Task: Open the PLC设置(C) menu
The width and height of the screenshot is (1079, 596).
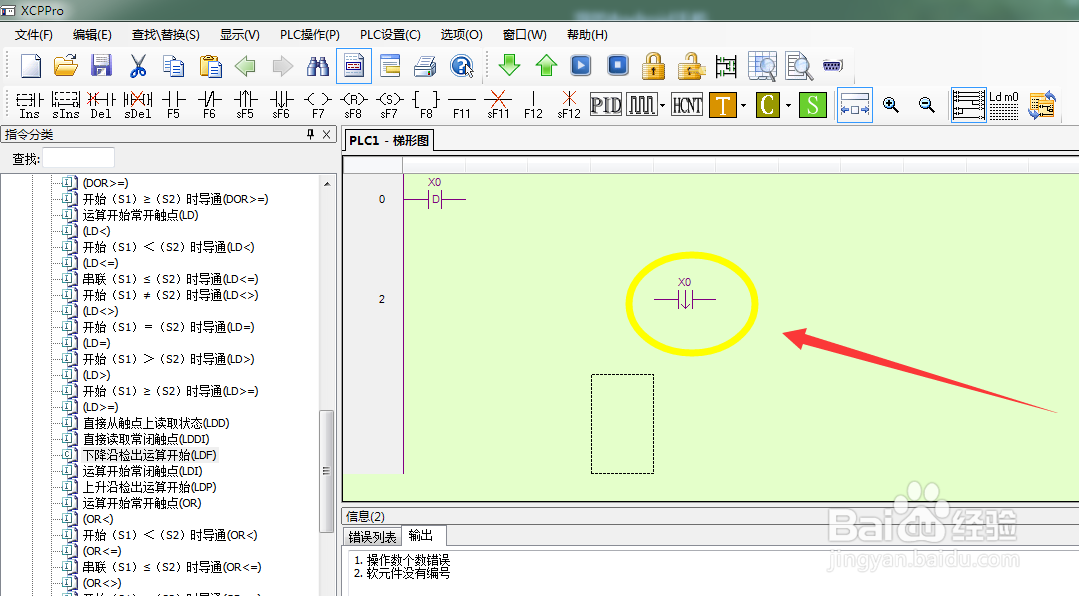Action: click(x=390, y=34)
